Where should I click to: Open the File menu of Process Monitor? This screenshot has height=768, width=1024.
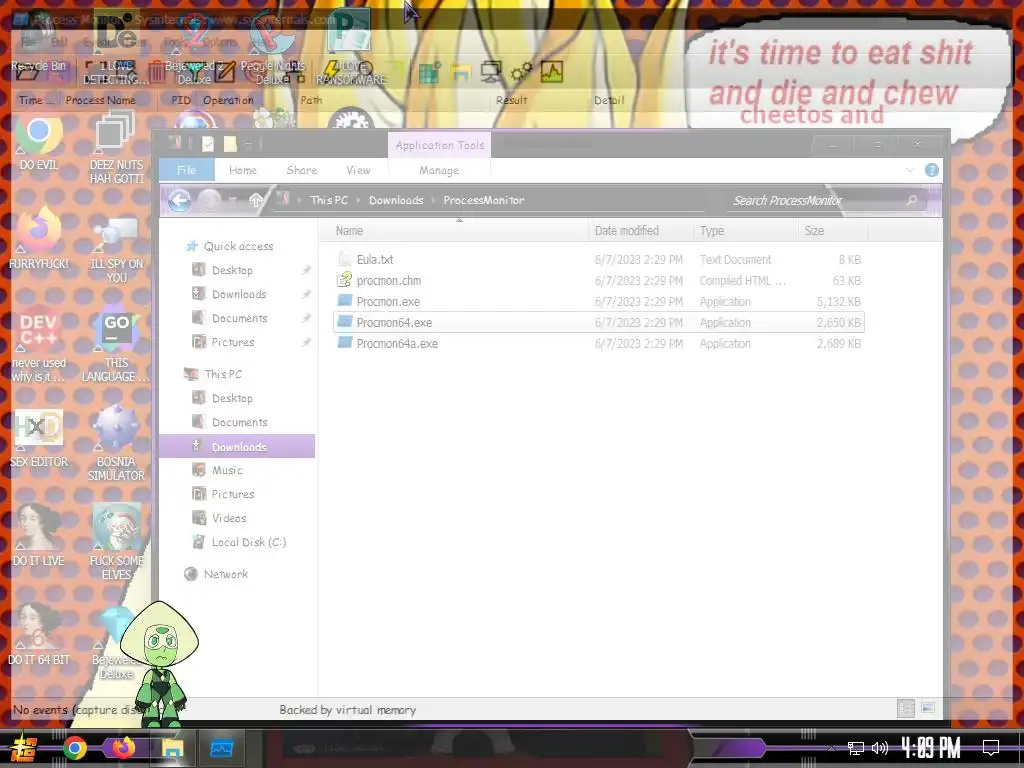(x=28, y=42)
